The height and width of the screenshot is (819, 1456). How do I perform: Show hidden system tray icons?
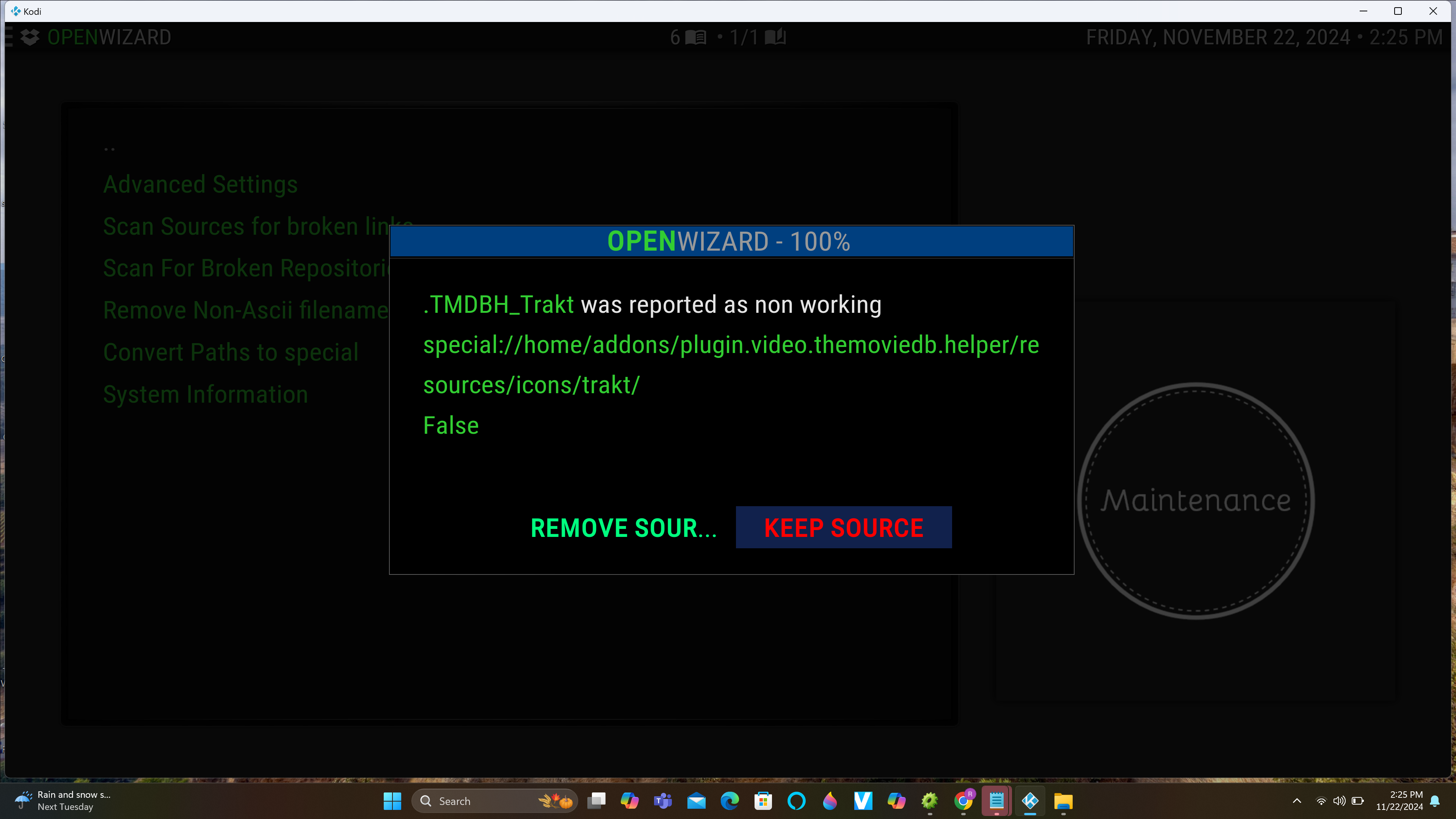pyautogui.click(x=1297, y=801)
